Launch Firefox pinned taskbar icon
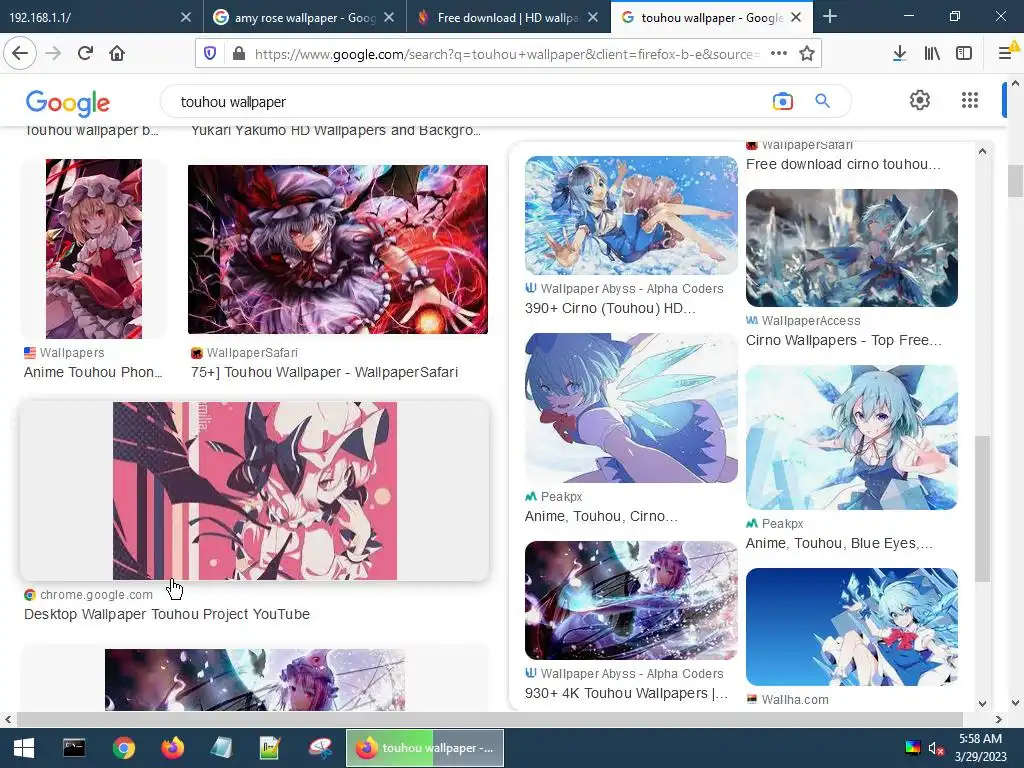The image size is (1024, 768). pyautogui.click(x=172, y=748)
